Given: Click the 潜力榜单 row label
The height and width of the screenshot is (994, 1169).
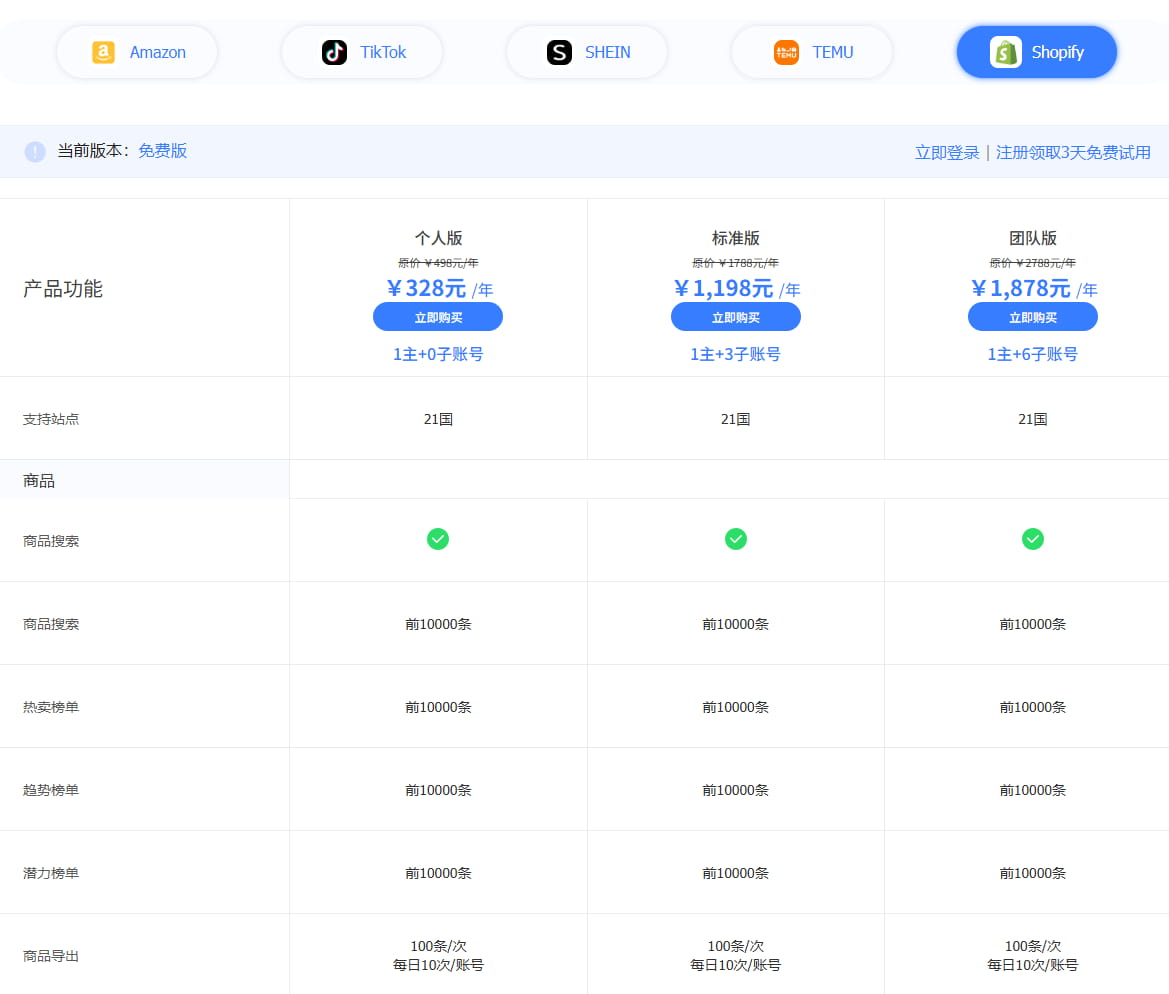Looking at the screenshot, I should point(51,872).
